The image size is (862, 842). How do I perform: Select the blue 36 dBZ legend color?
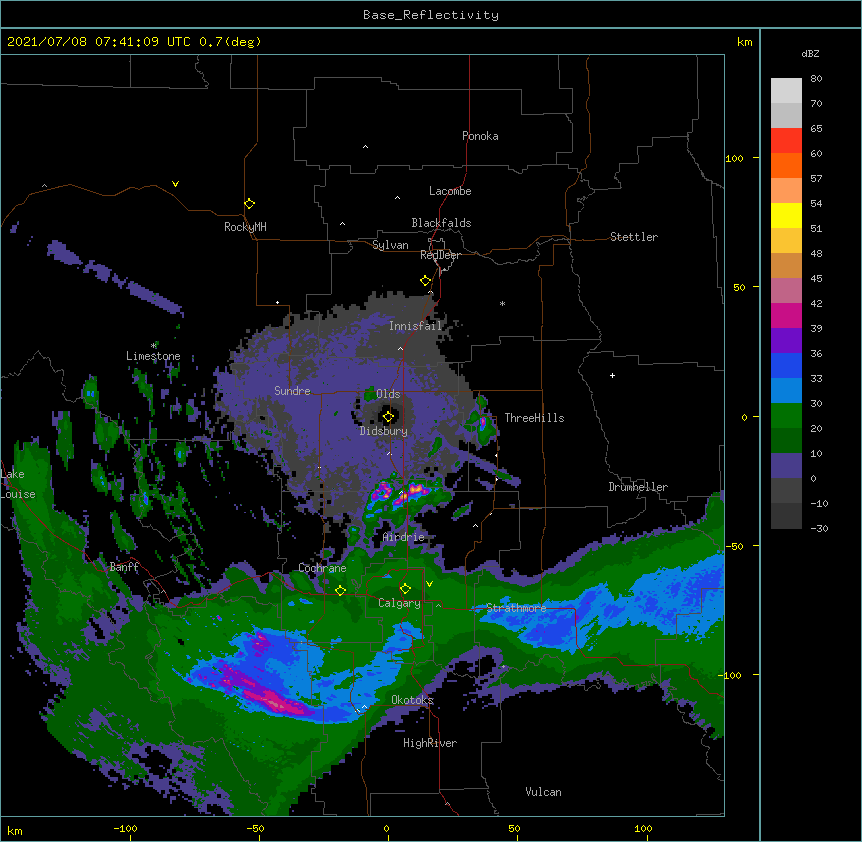click(x=786, y=365)
